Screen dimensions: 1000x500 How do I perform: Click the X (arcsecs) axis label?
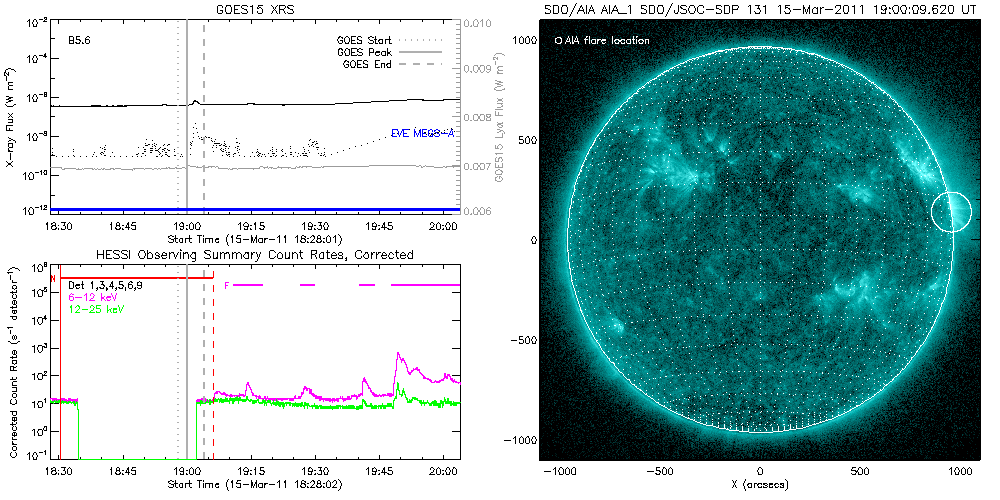760,484
